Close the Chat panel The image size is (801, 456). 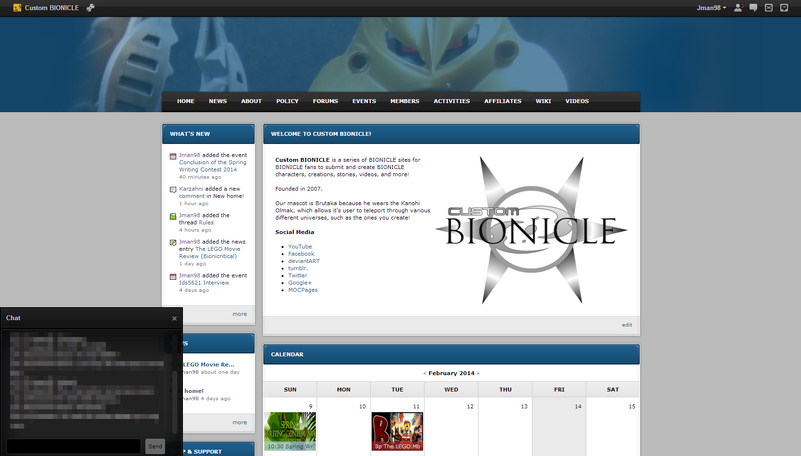click(x=174, y=318)
